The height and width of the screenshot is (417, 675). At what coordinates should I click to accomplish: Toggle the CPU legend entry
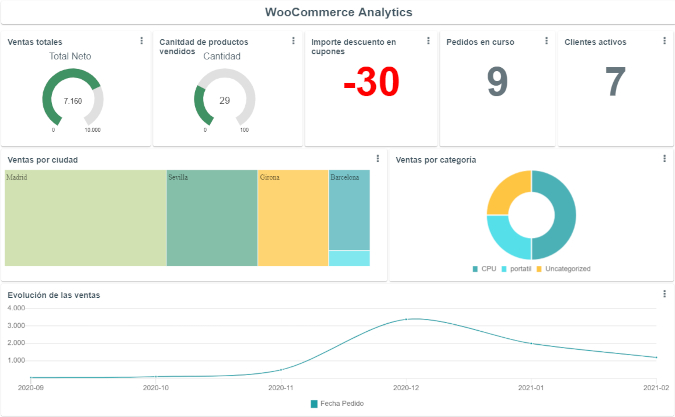coord(485,269)
